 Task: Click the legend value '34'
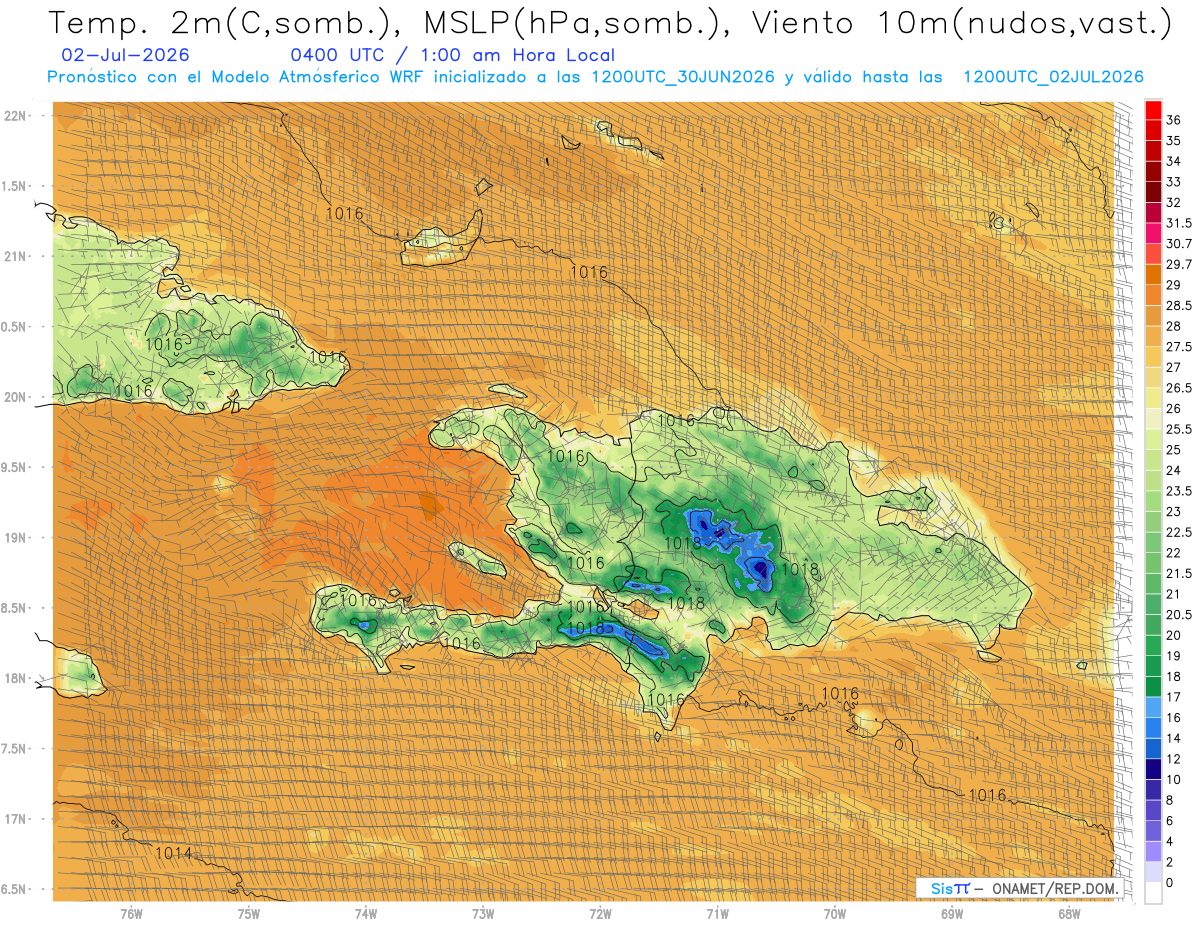1174,161
